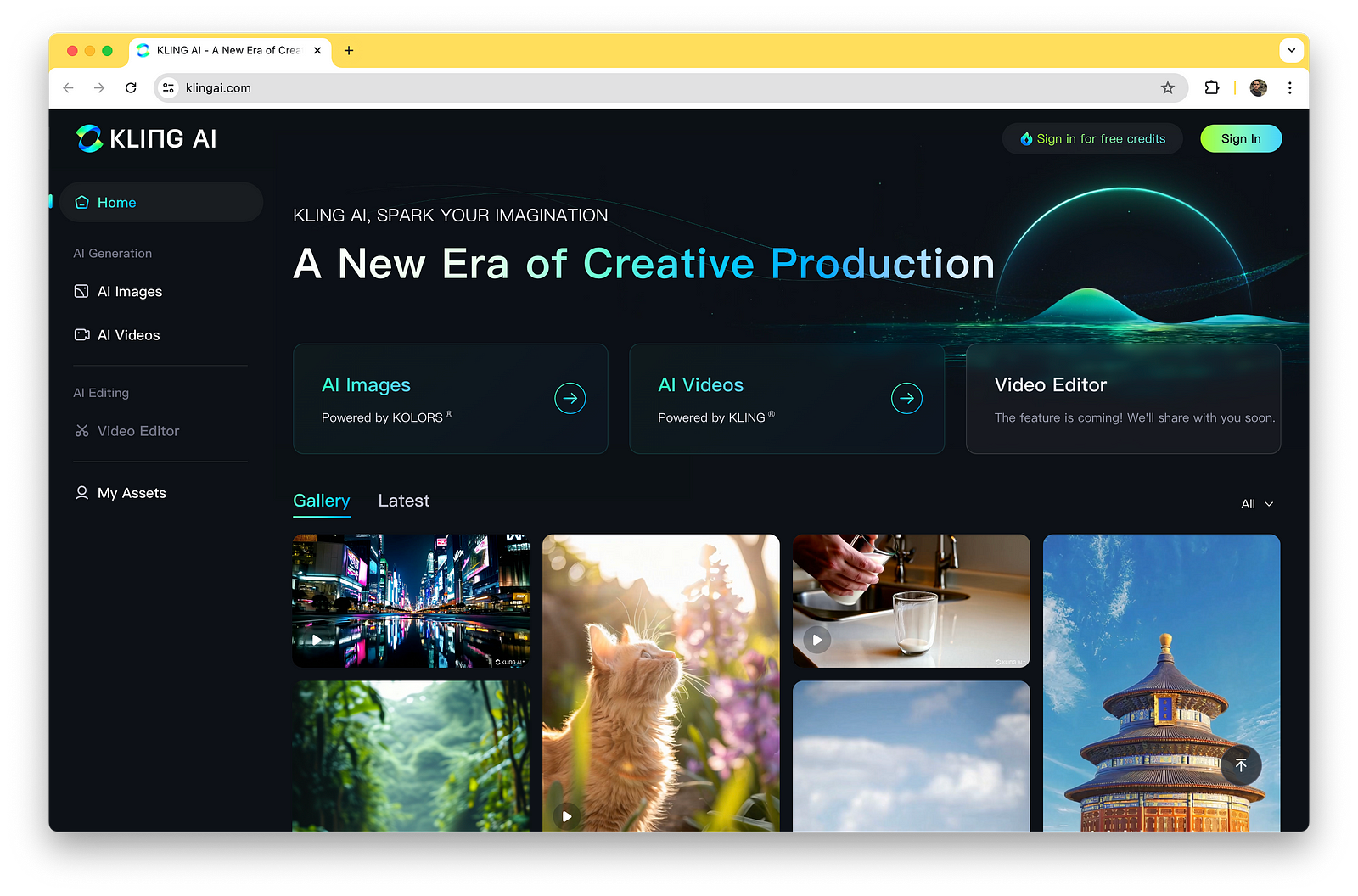Image resolution: width=1358 pixels, height=896 pixels.
Task: Open the browser extensions puzzle icon
Action: coord(1212,87)
